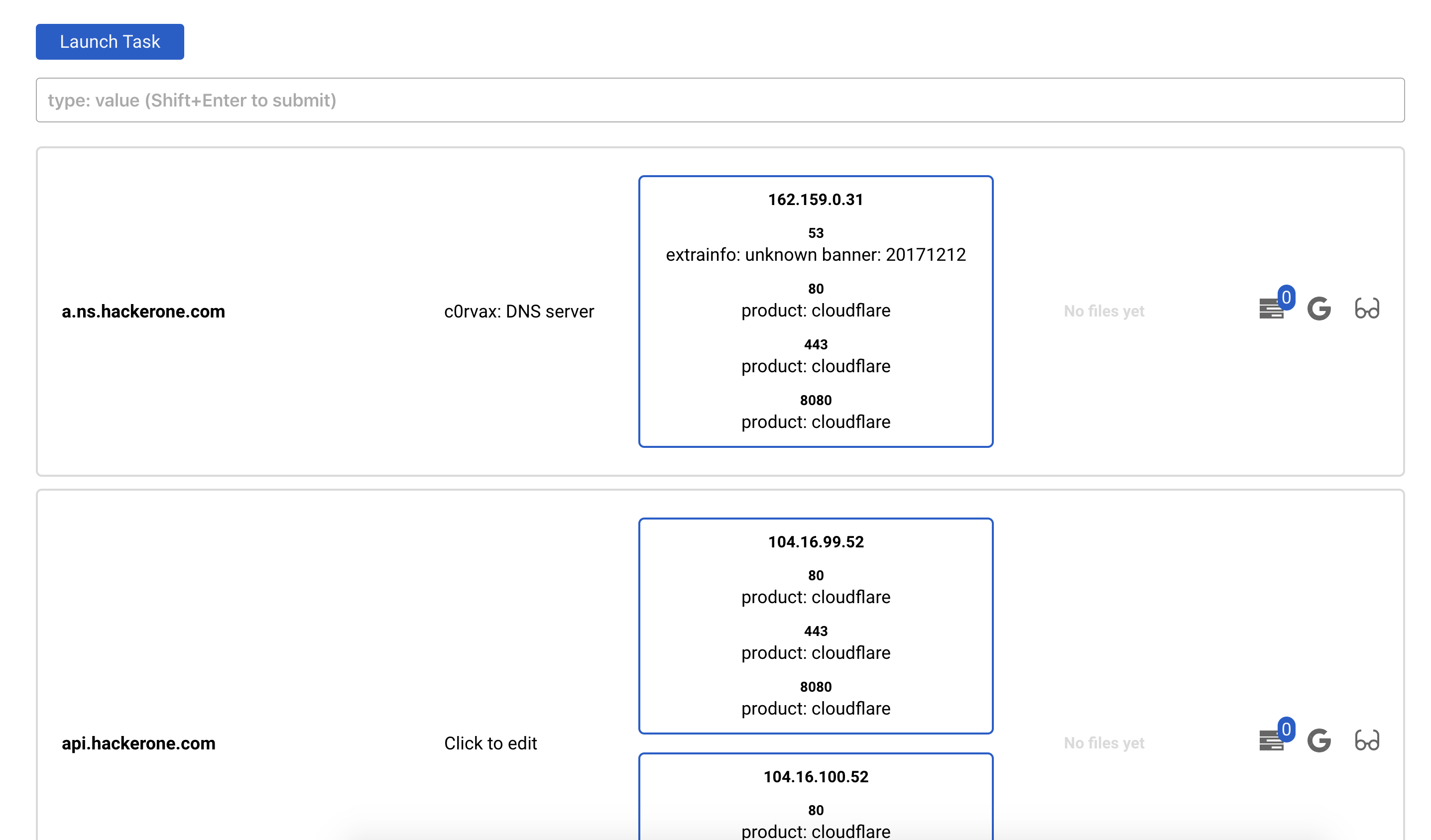Click Google icon in a.ns.hackerone.com row
This screenshot has height=840, width=1431.
click(x=1318, y=309)
